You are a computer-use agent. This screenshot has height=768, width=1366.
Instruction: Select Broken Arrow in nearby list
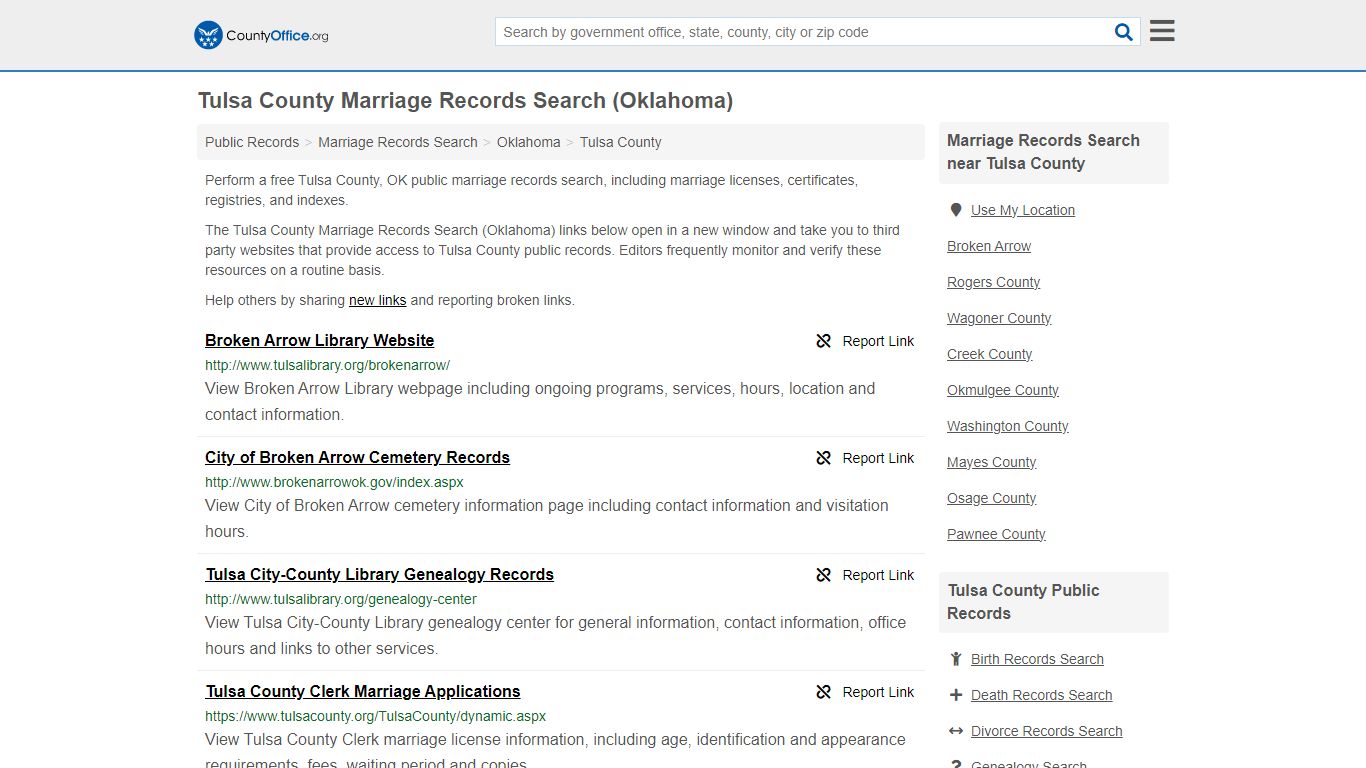tap(989, 246)
